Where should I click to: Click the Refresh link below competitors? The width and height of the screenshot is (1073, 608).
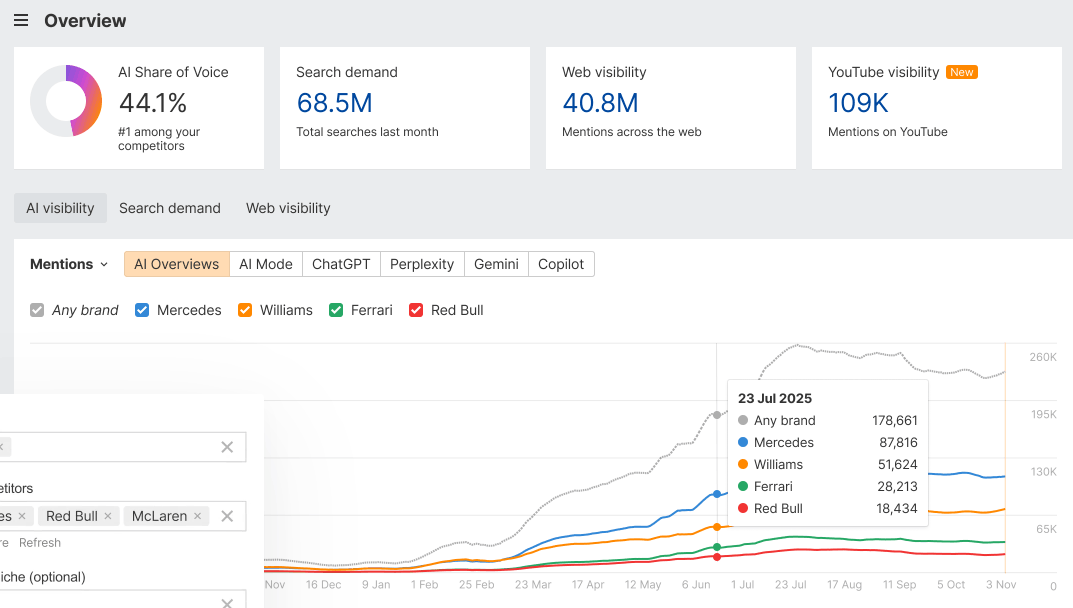tap(40, 543)
